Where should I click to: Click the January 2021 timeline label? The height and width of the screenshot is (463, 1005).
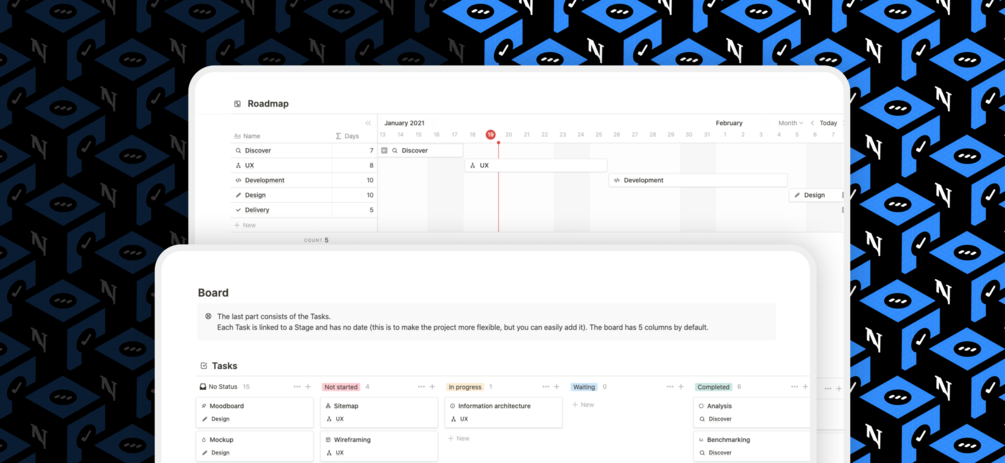[404, 123]
